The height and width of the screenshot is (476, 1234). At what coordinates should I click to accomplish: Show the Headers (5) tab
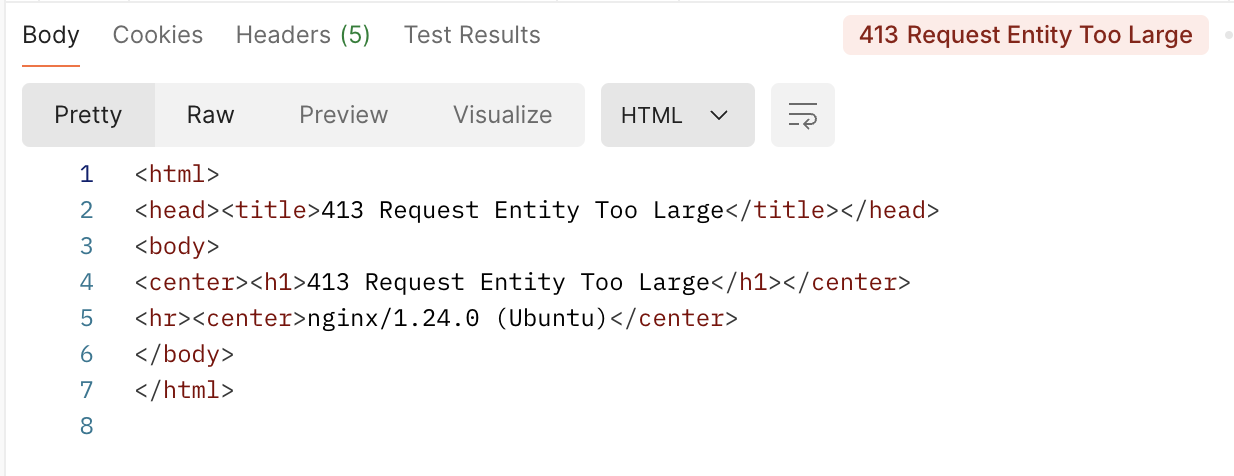point(303,35)
